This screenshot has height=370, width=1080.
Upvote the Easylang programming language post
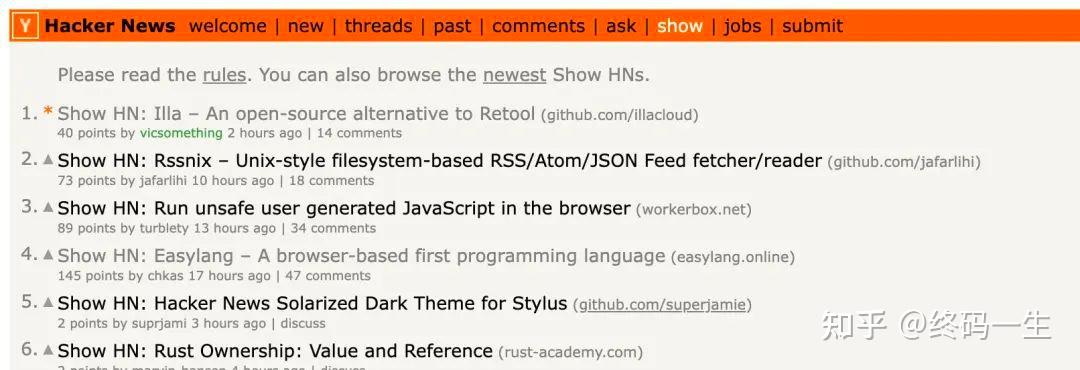(48, 254)
